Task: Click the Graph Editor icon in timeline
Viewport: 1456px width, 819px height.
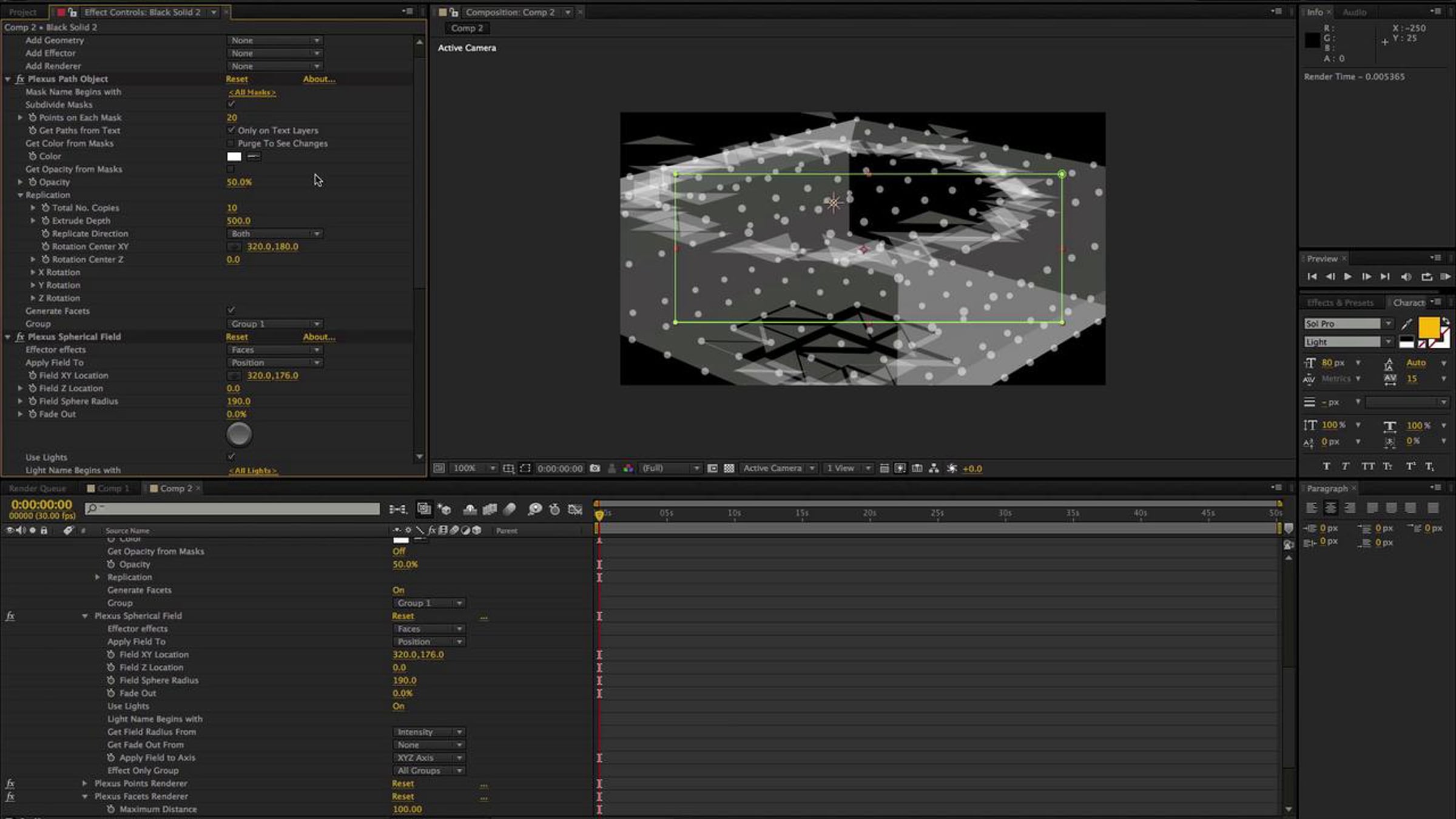Action: pyautogui.click(x=575, y=509)
